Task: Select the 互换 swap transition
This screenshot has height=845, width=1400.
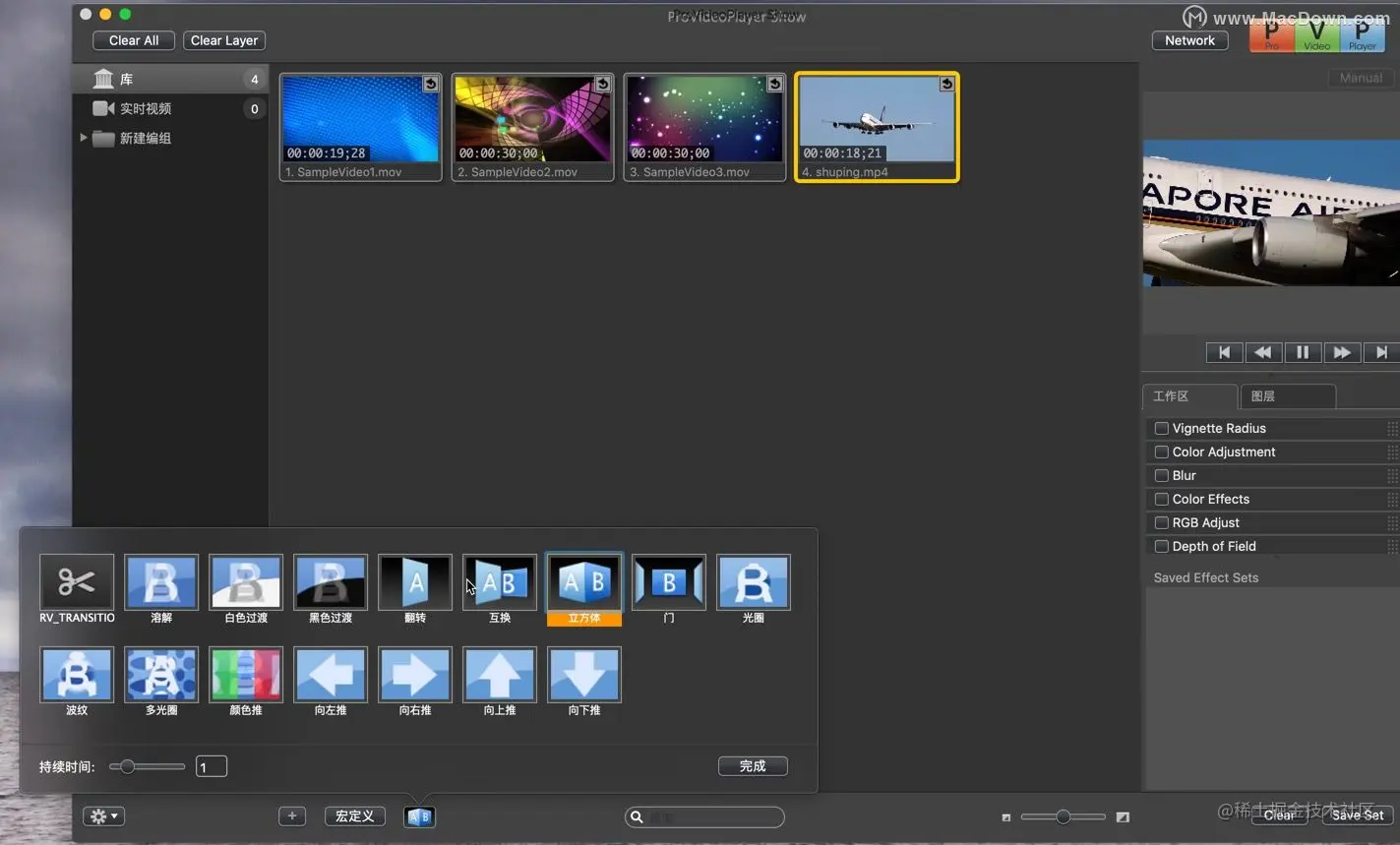Action: point(500,581)
